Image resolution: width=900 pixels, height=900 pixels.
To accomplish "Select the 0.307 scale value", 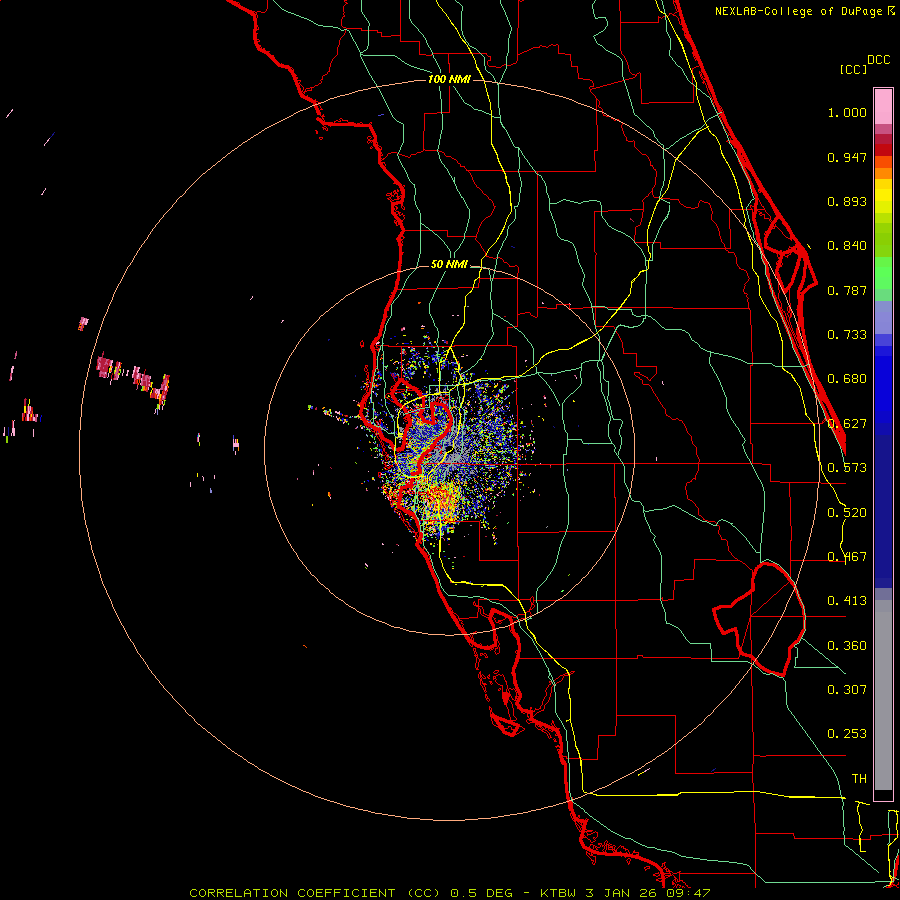I will coord(847,690).
